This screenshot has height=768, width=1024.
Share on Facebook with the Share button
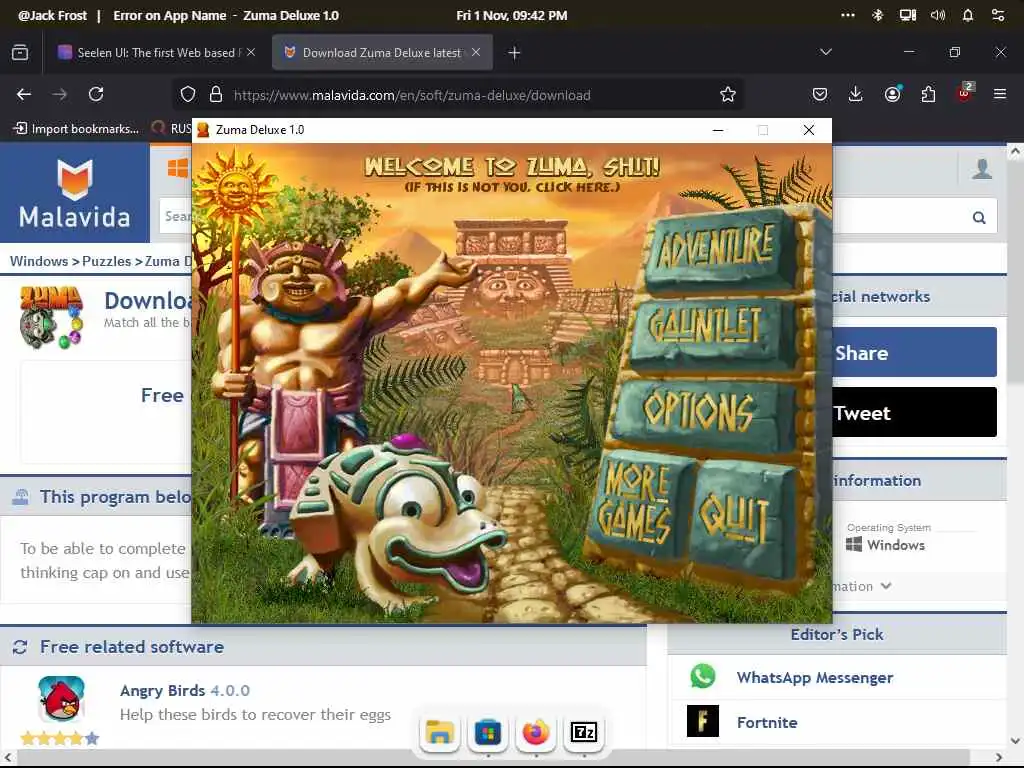pos(914,353)
